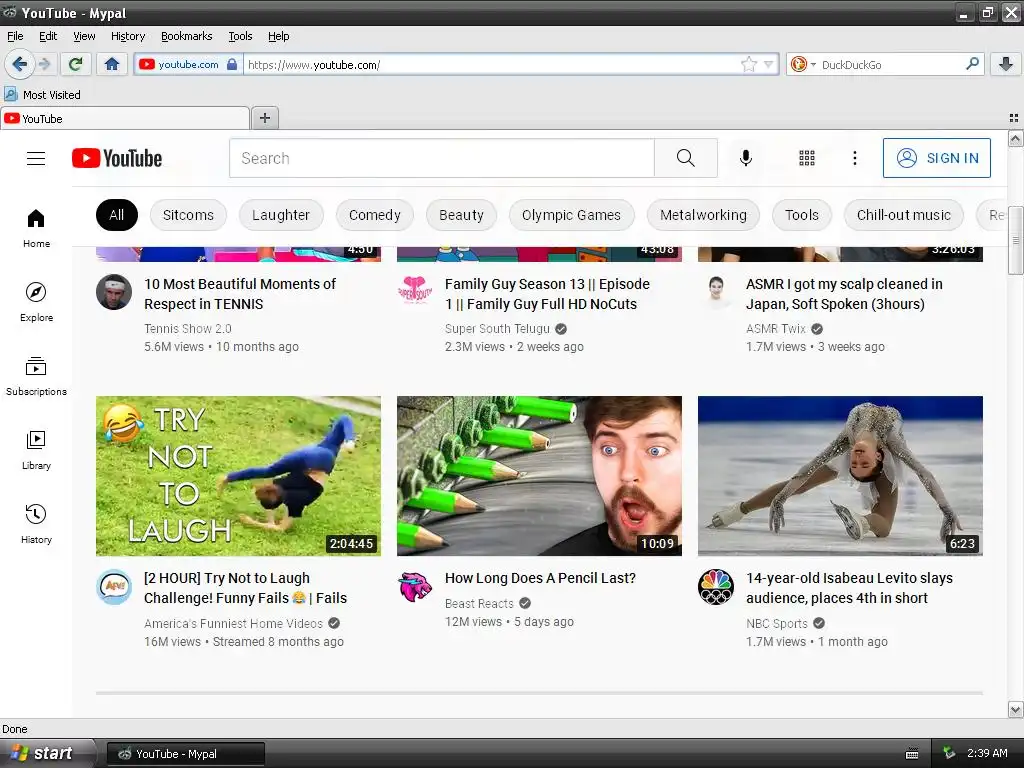Open the search engine selector dropdown
1024x768 pixels.
click(803, 64)
